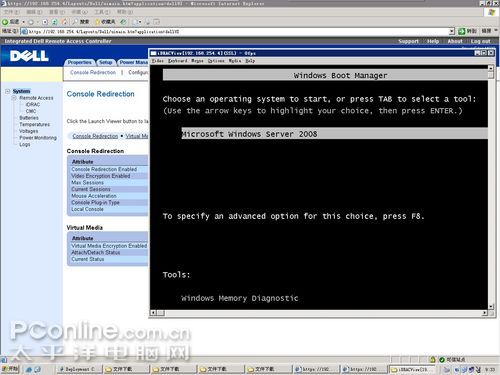Click the Stop loading icon in the browser toolbar
This screenshot has width=500, height=375.
coord(45,22)
